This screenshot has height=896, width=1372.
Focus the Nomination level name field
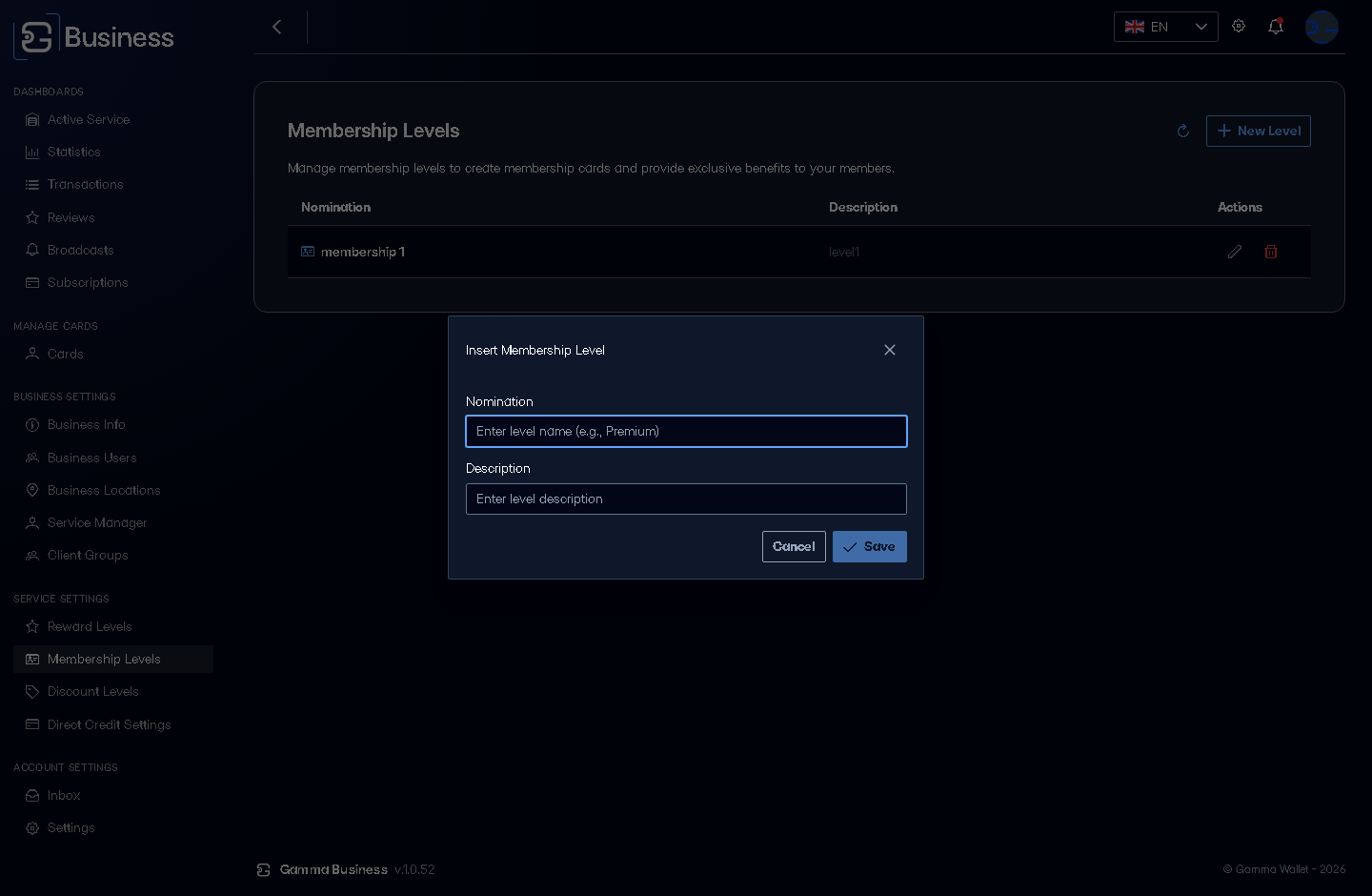click(686, 431)
